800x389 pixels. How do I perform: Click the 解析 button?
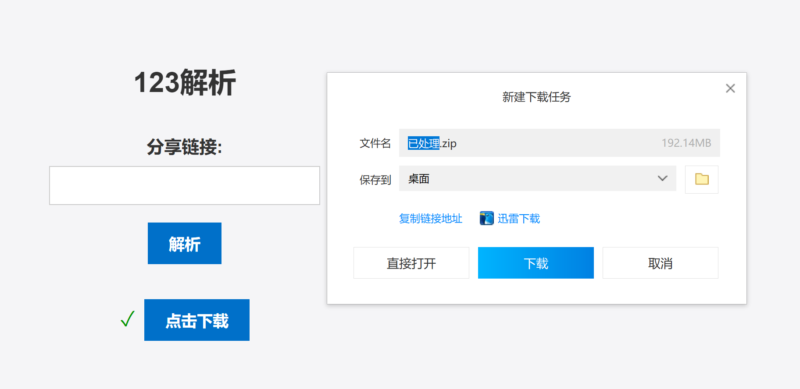click(x=185, y=244)
